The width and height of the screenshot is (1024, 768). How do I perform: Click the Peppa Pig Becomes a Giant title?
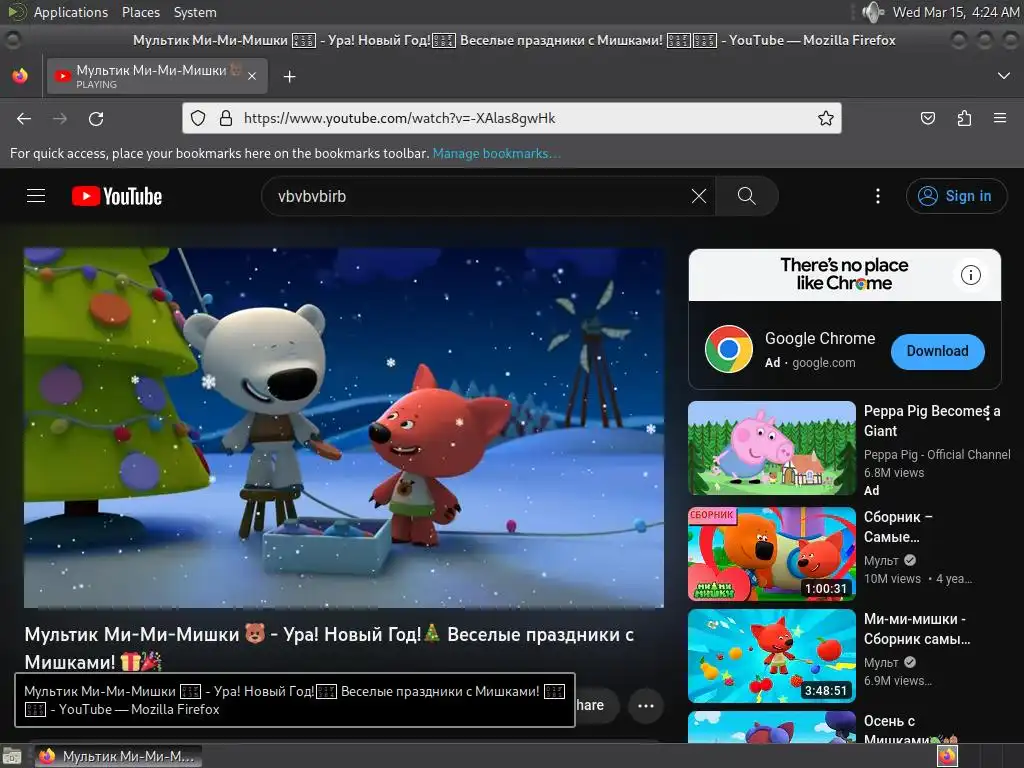932,421
